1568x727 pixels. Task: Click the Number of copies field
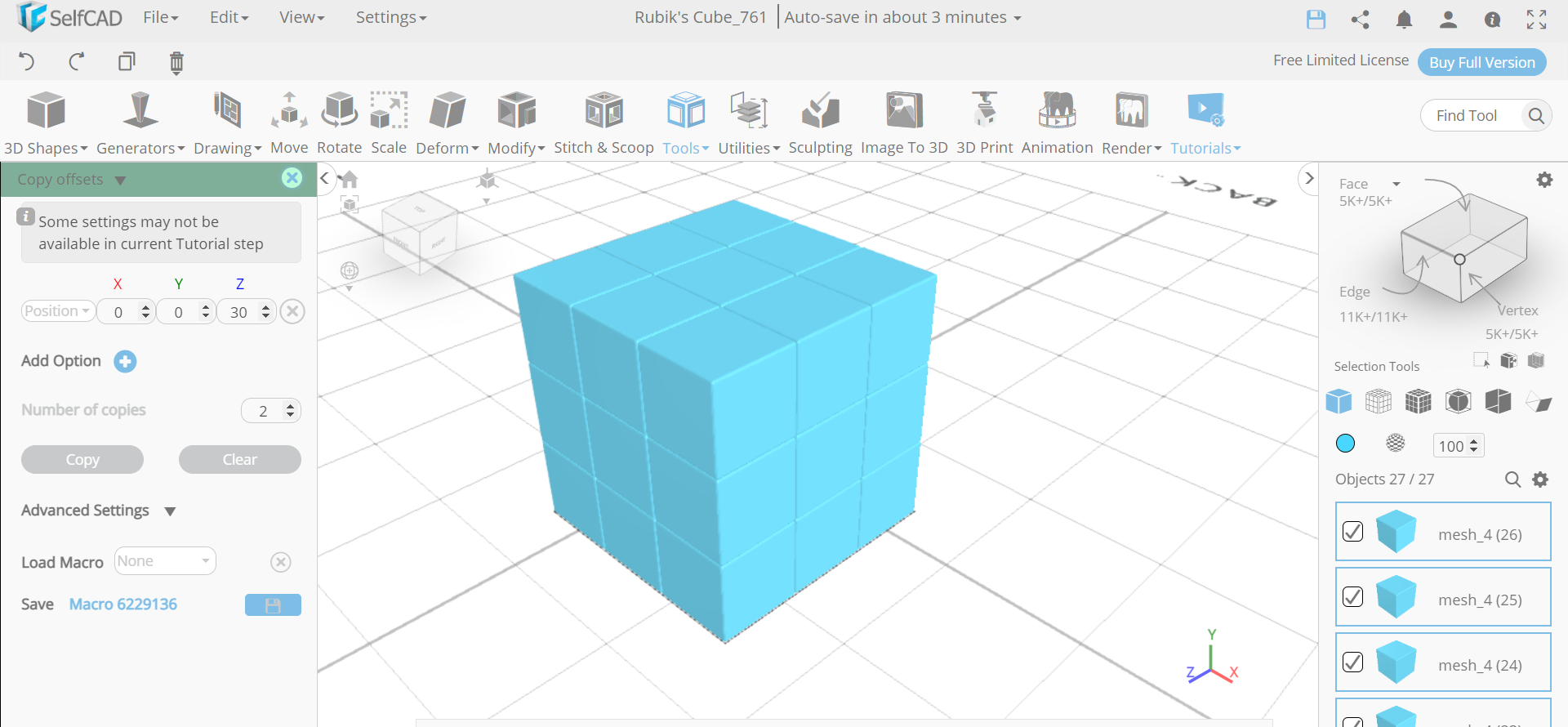click(x=271, y=410)
